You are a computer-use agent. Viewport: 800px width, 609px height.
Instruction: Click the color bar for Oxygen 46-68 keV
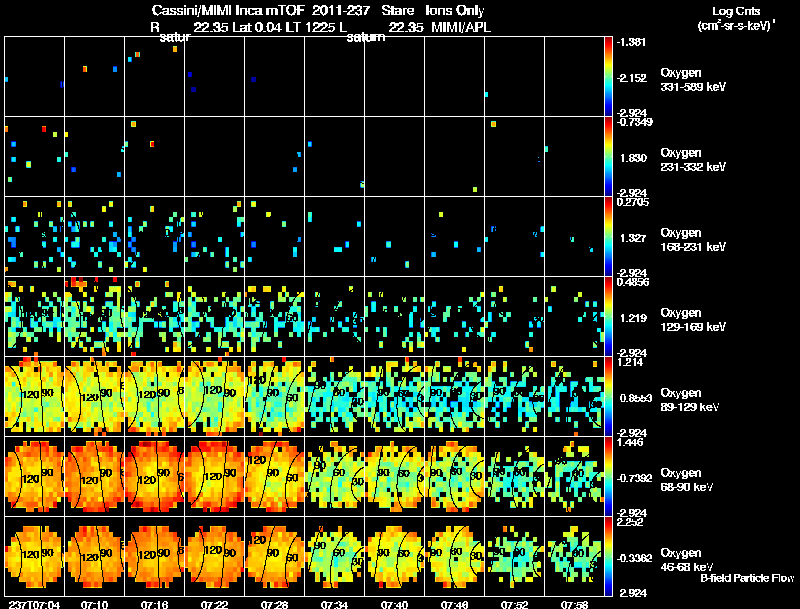click(608, 556)
